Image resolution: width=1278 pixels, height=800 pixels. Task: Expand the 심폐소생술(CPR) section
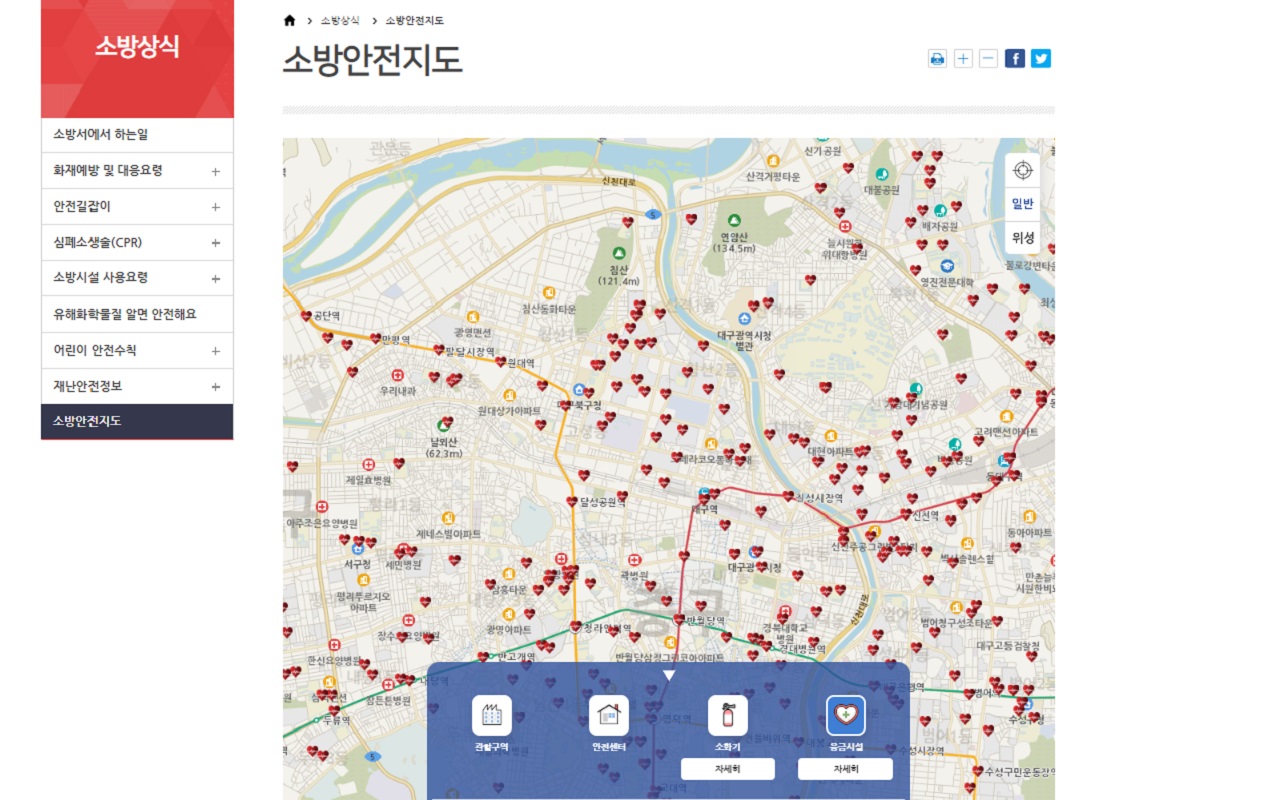tap(137, 242)
